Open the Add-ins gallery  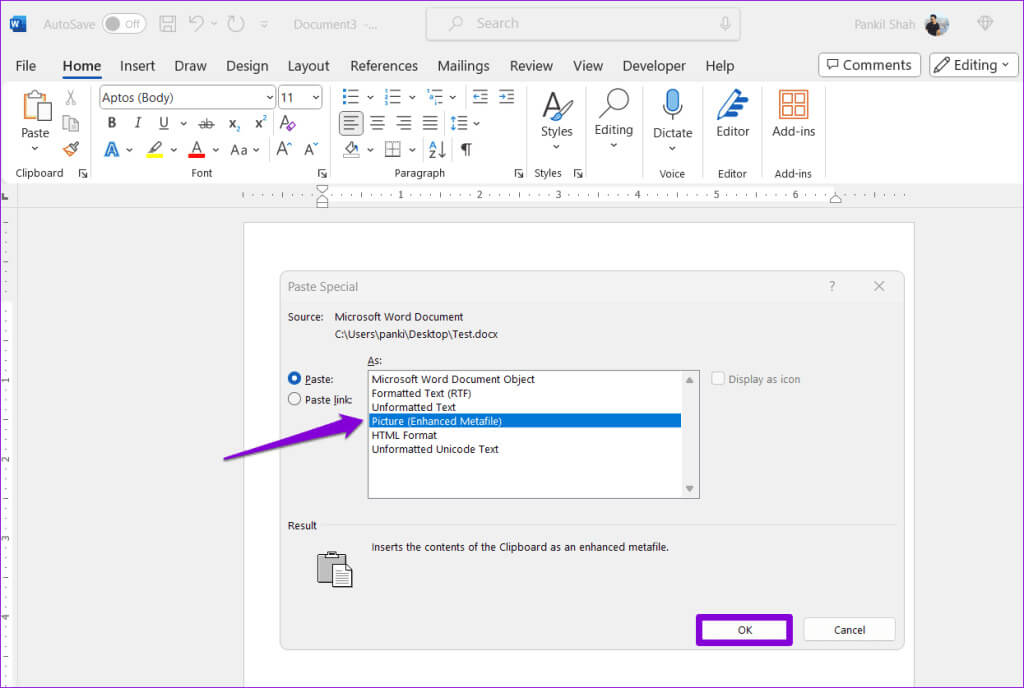pyautogui.click(x=793, y=114)
